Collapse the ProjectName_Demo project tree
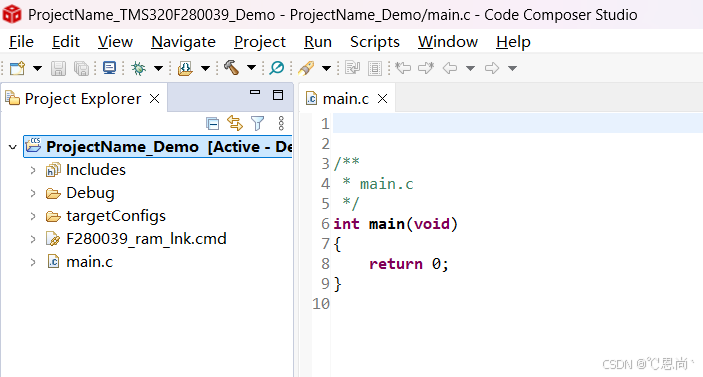Image resolution: width=703 pixels, height=377 pixels. tap(13, 147)
